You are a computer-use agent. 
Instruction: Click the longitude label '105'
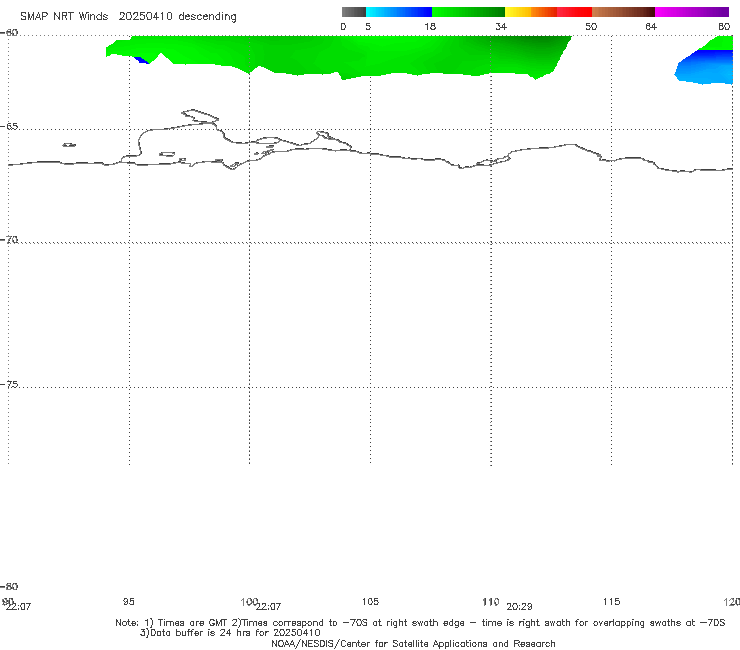370,601
